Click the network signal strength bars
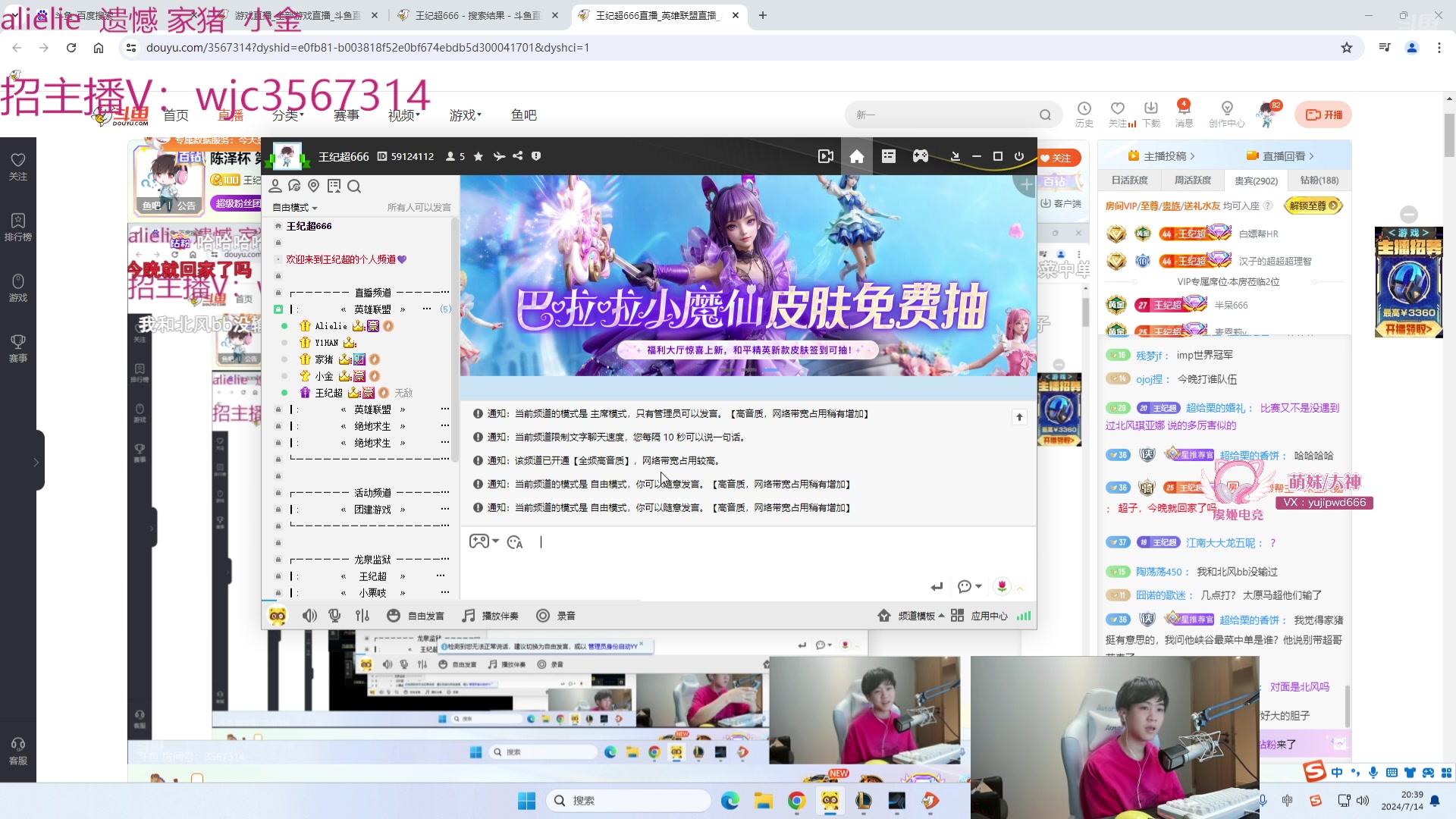This screenshot has height=819, width=1456. (x=1024, y=616)
